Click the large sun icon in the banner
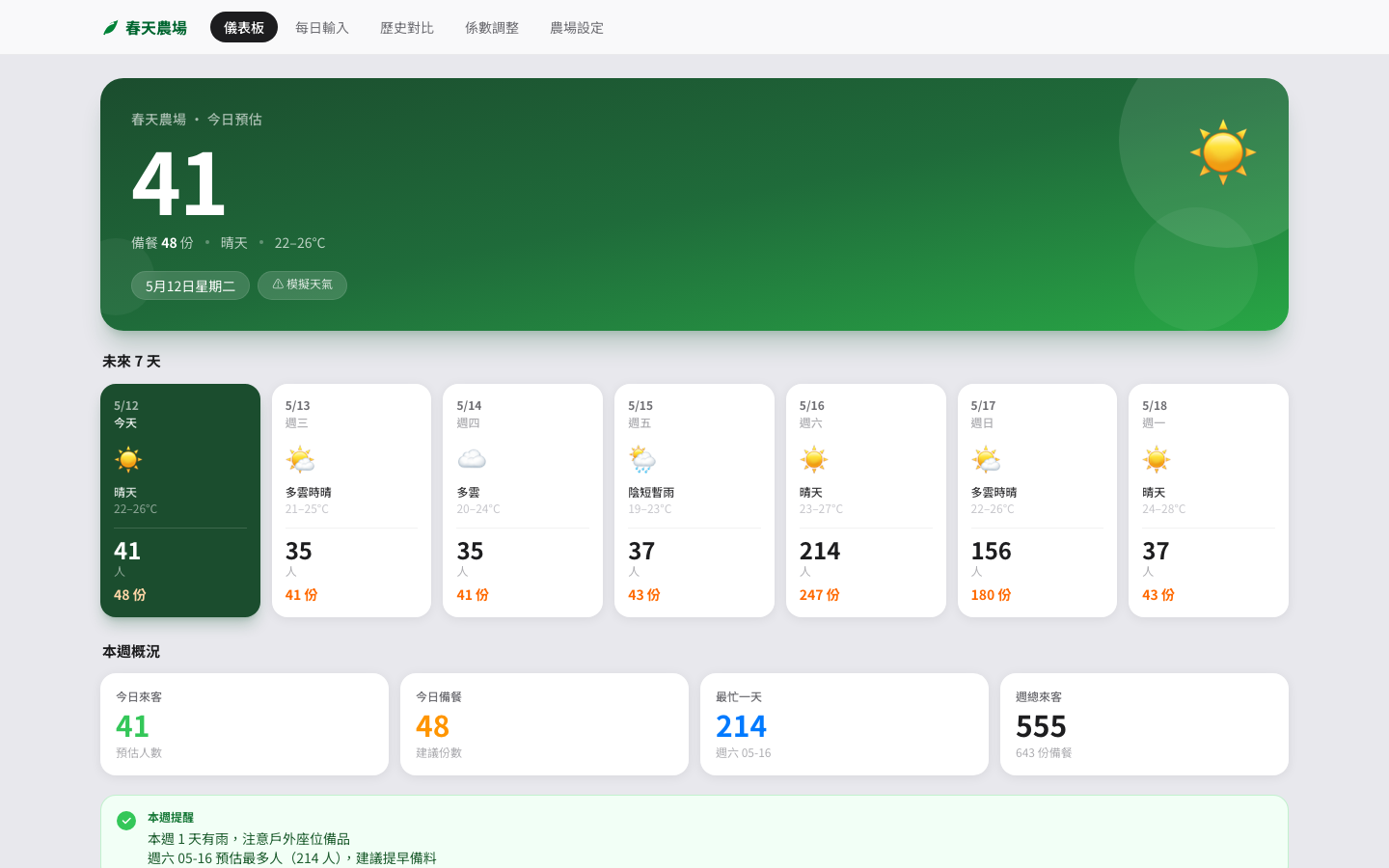Viewport: 1389px width, 868px height. tap(1223, 152)
